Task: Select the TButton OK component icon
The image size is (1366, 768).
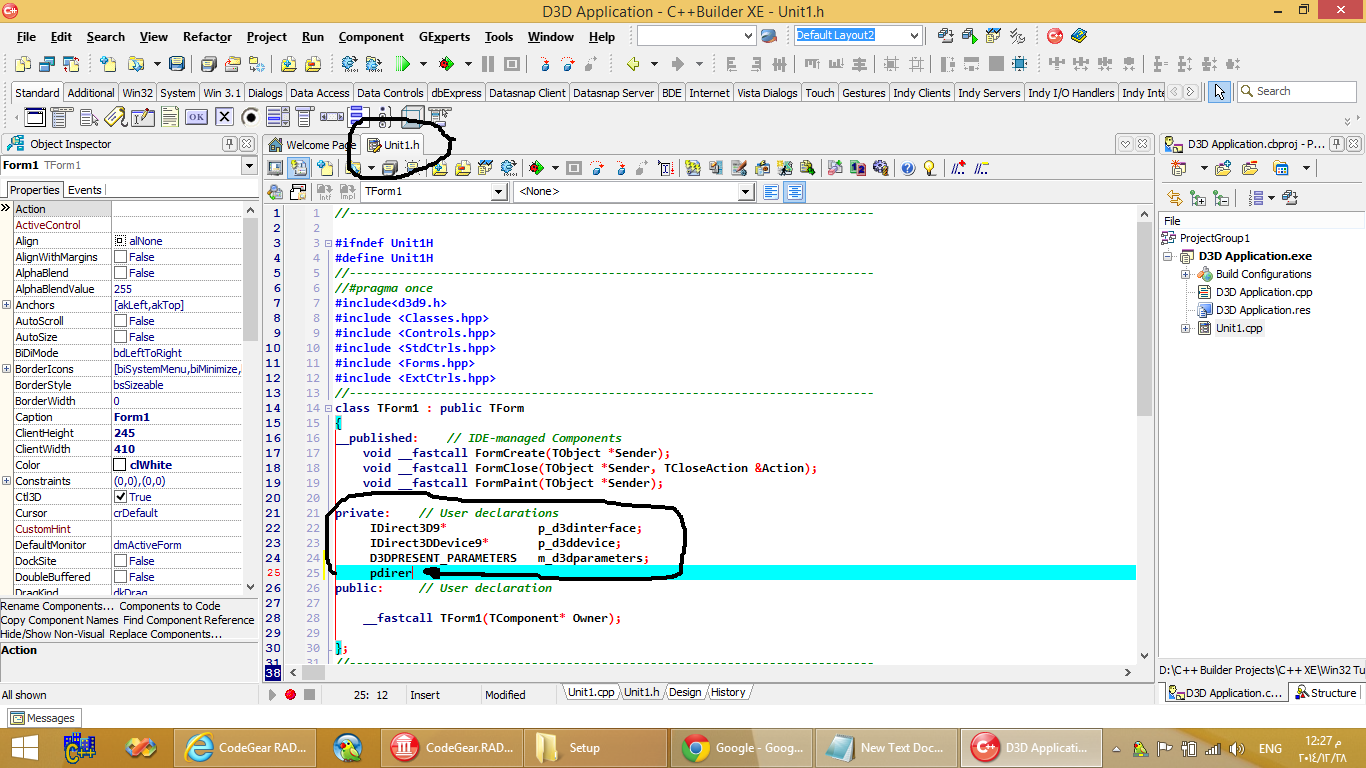Action: click(197, 117)
